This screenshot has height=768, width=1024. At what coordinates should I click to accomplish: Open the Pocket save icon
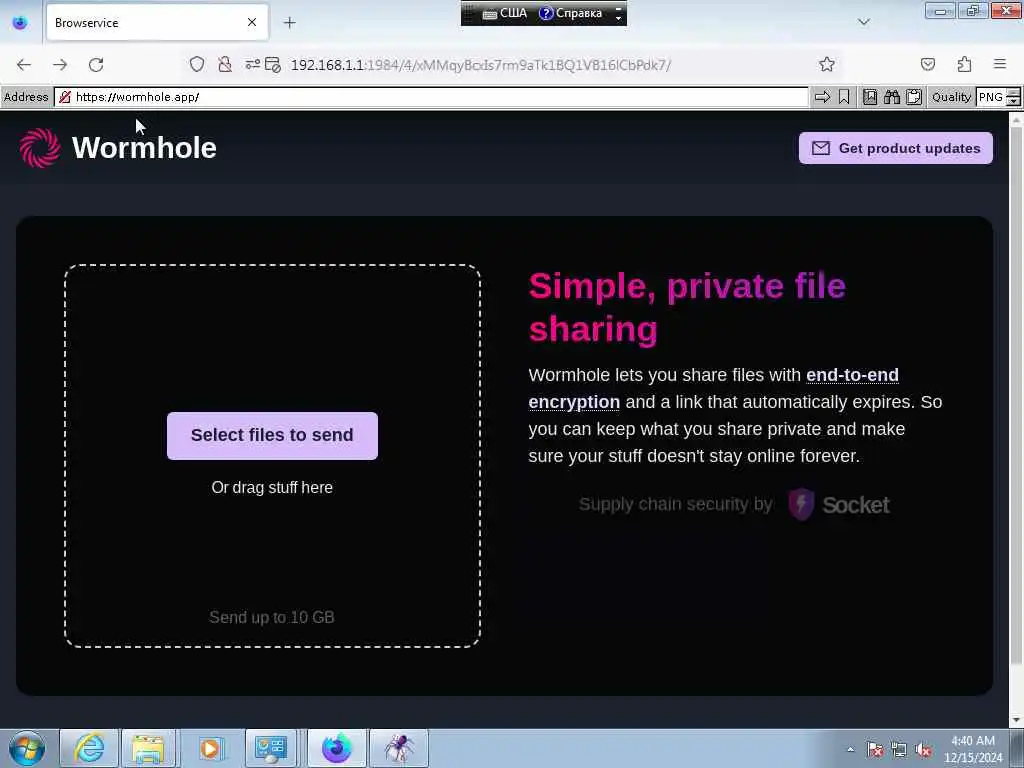coord(928,64)
